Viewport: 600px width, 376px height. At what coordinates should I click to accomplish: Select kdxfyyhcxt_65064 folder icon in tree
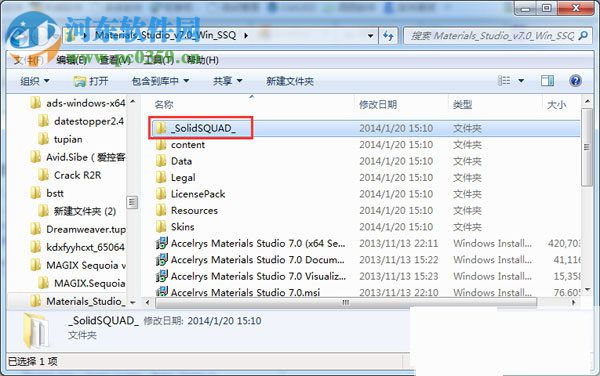pos(36,247)
